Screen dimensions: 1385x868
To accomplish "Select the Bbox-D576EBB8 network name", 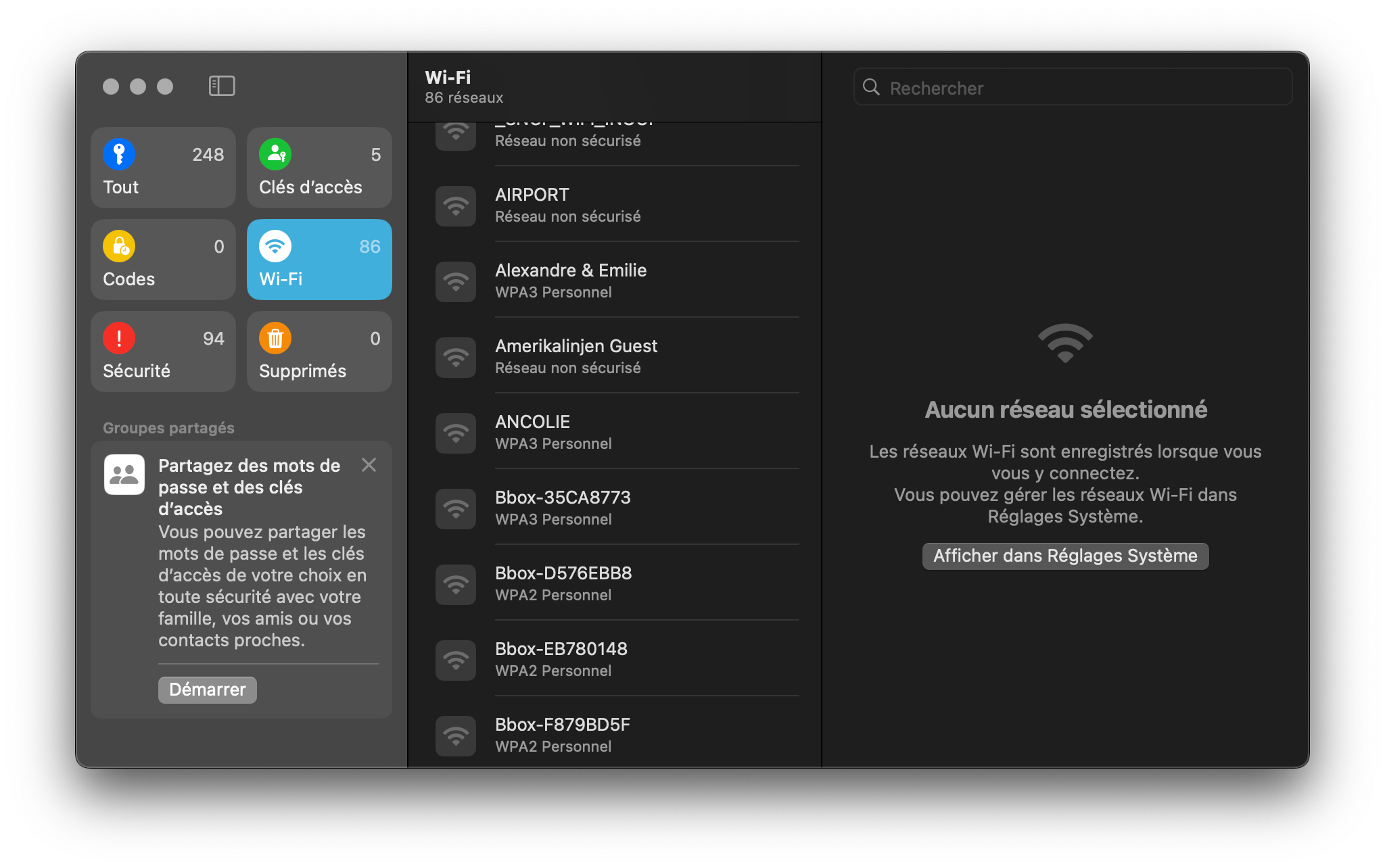I will coord(563,573).
